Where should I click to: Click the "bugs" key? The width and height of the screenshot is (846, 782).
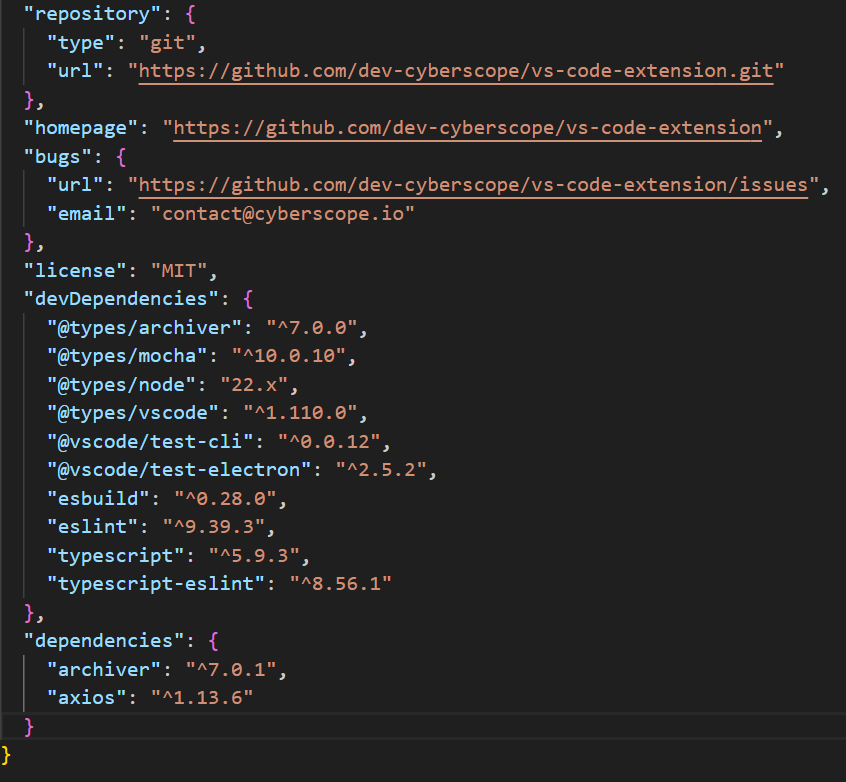coord(58,157)
